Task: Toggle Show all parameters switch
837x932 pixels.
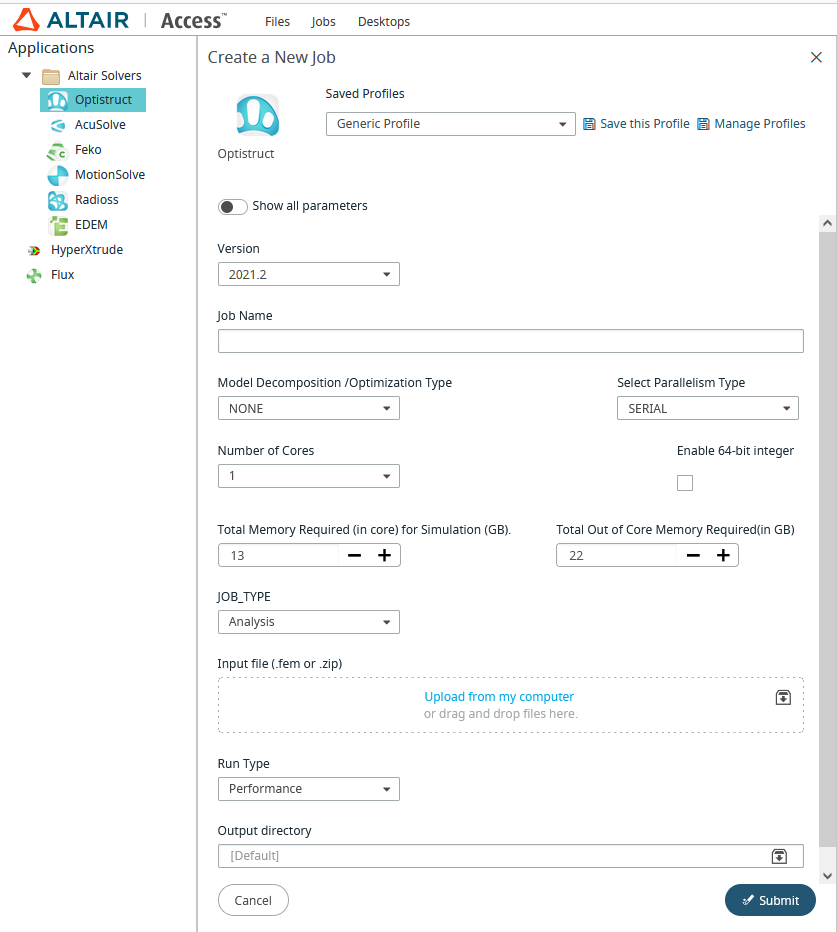Action: (233, 206)
